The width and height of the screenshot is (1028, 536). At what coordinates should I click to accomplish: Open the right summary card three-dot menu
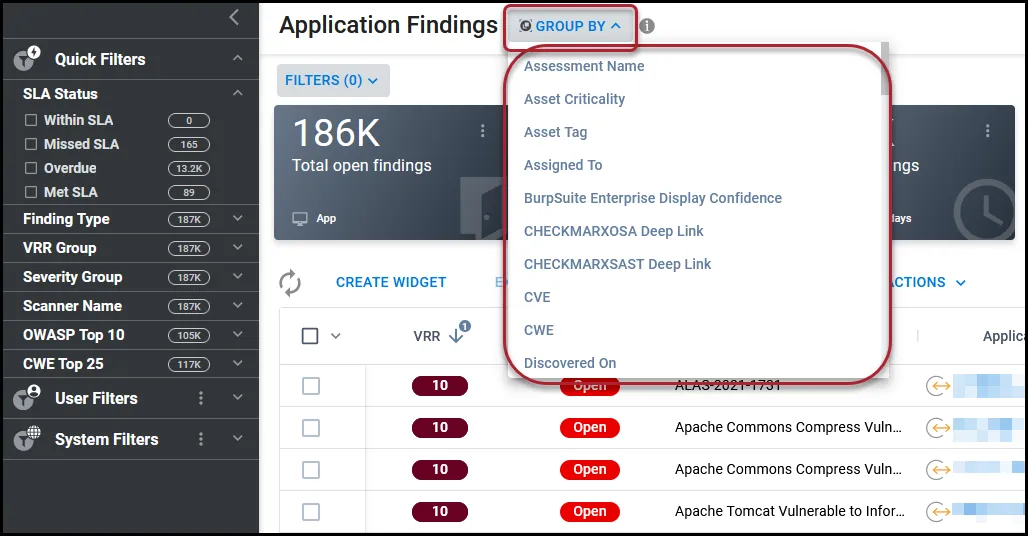click(x=987, y=131)
